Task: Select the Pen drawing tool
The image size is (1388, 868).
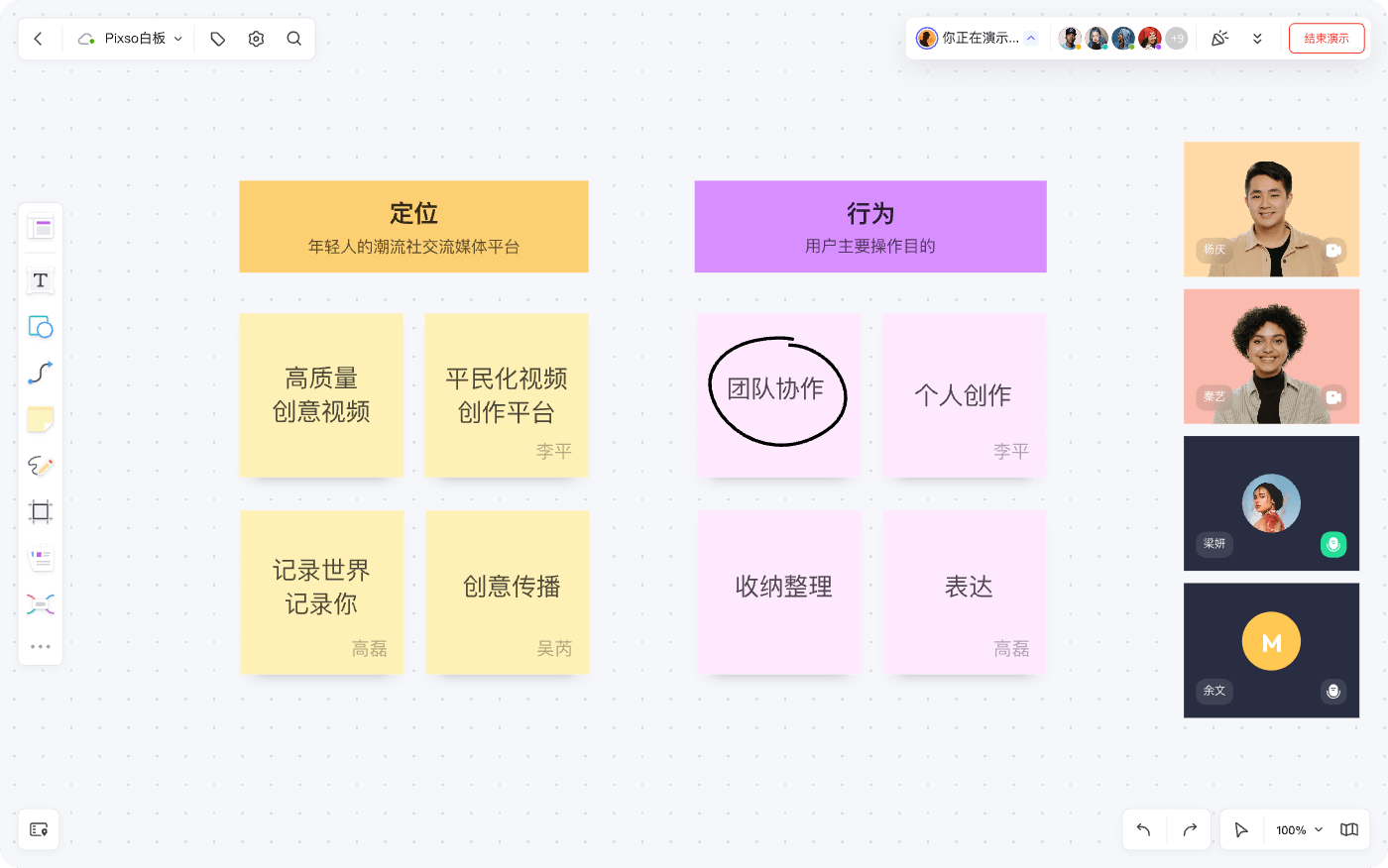Action: [40, 466]
